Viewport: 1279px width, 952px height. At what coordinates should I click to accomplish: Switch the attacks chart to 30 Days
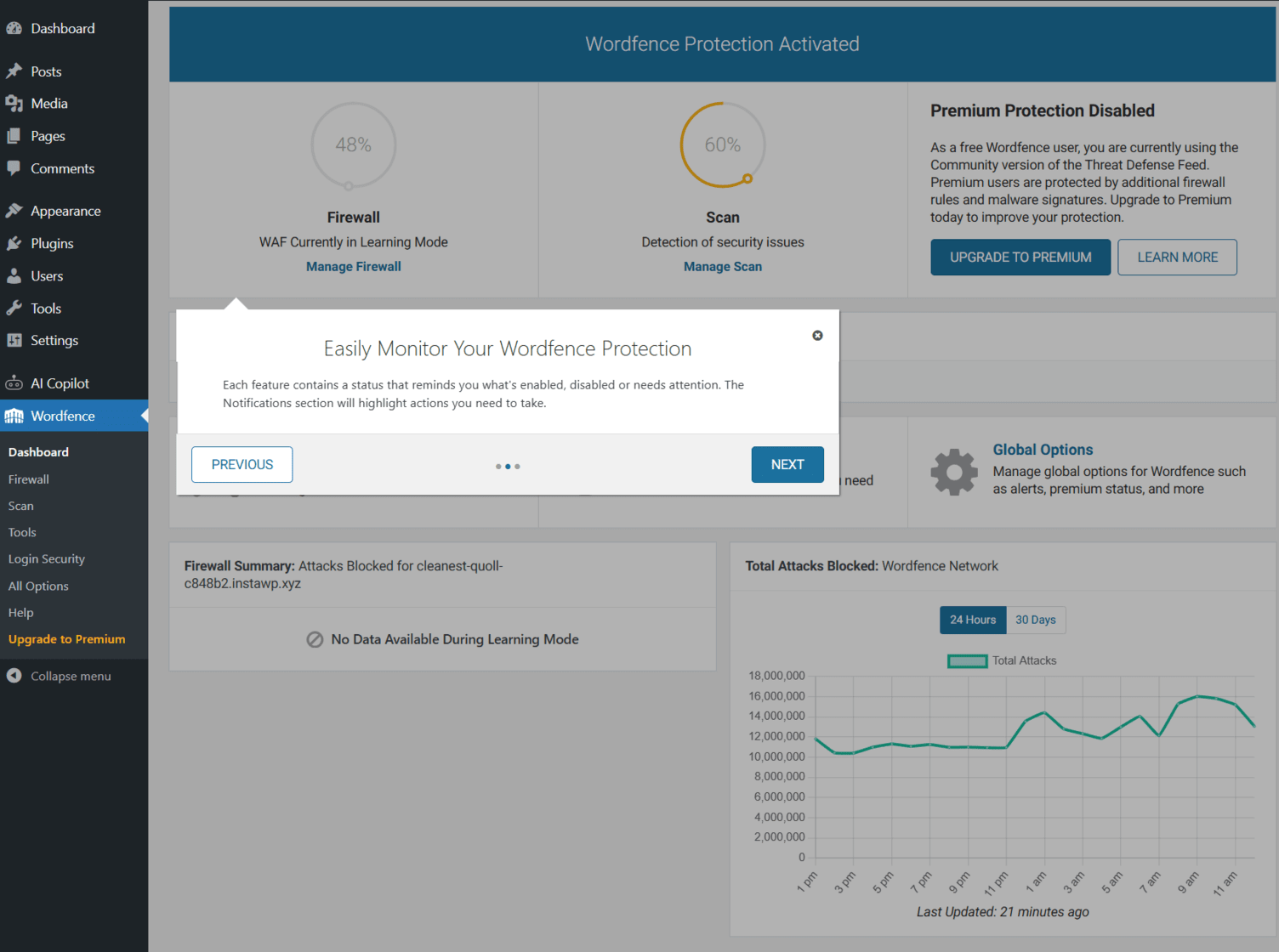[1036, 620]
